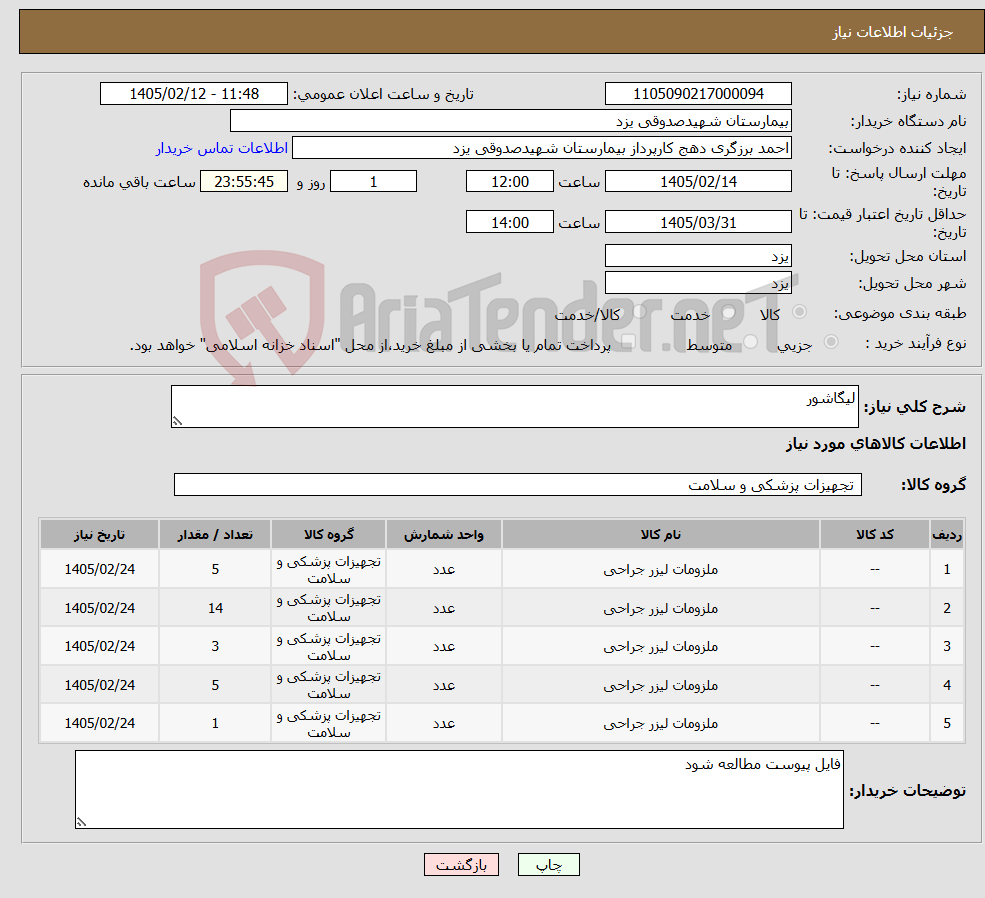Click the چاپ (print) button

pos(548,865)
